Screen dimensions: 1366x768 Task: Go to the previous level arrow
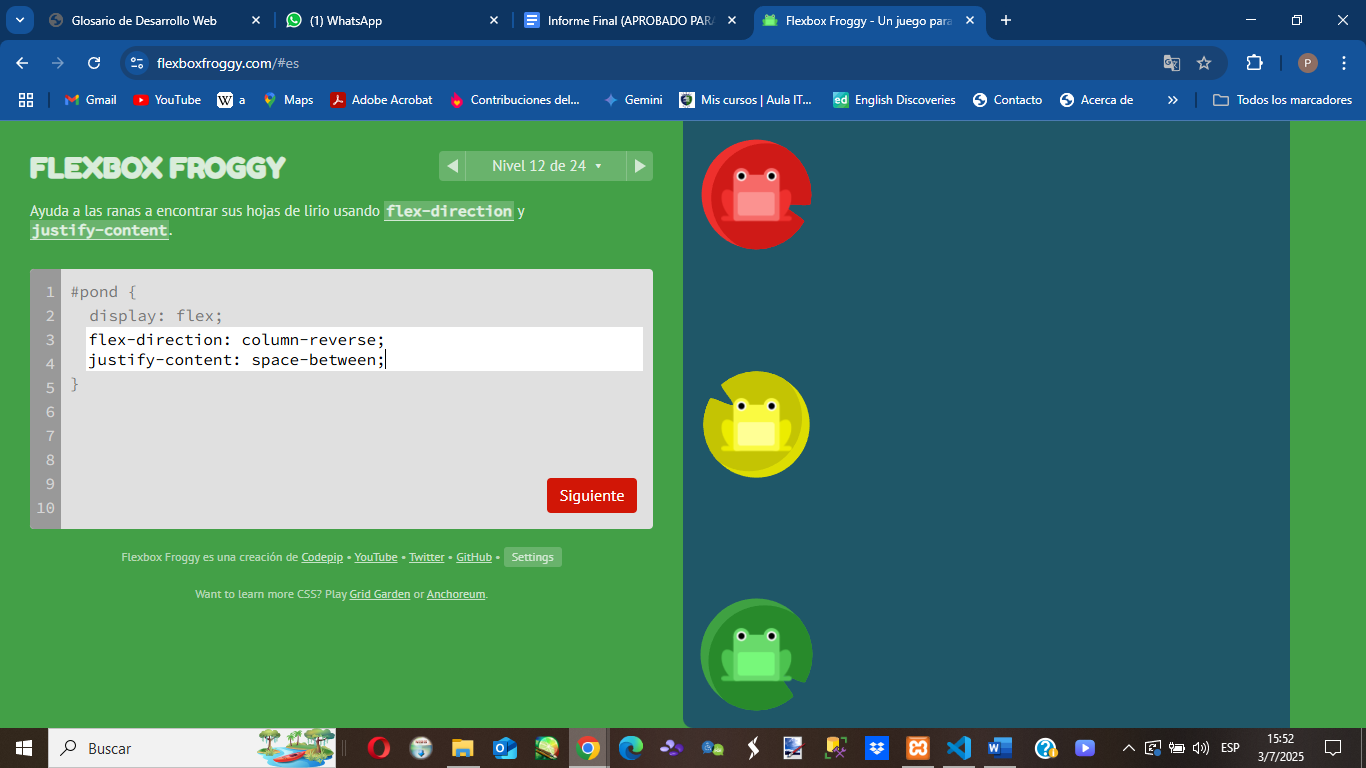[x=452, y=166]
